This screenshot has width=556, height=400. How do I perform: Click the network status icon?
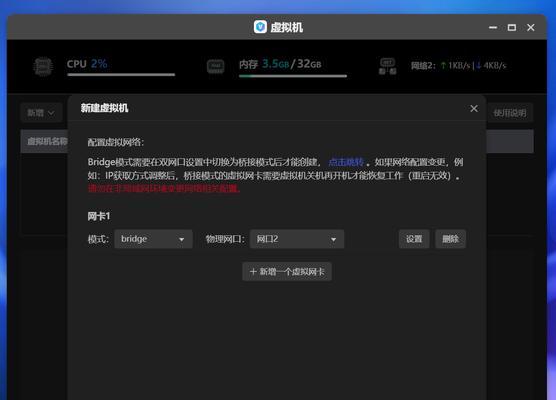(x=388, y=66)
